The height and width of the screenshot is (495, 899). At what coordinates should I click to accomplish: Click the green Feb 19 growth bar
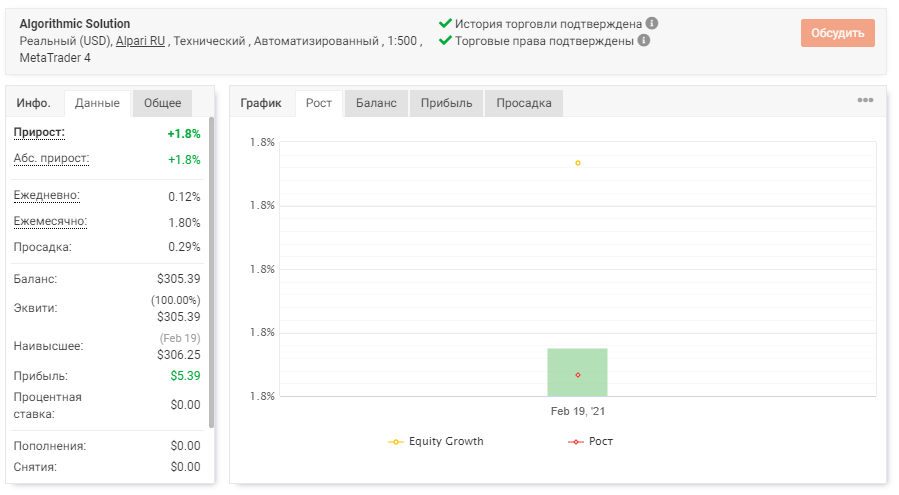(577, 372)
